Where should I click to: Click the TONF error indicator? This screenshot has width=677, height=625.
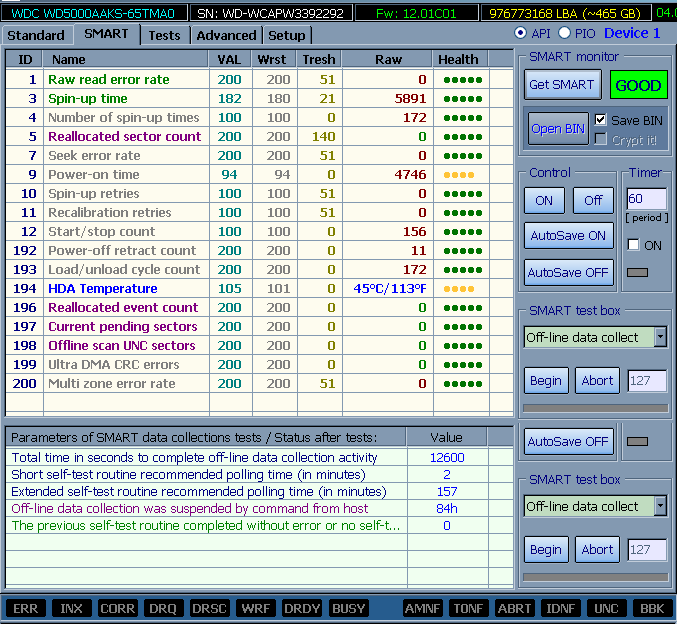468,609
